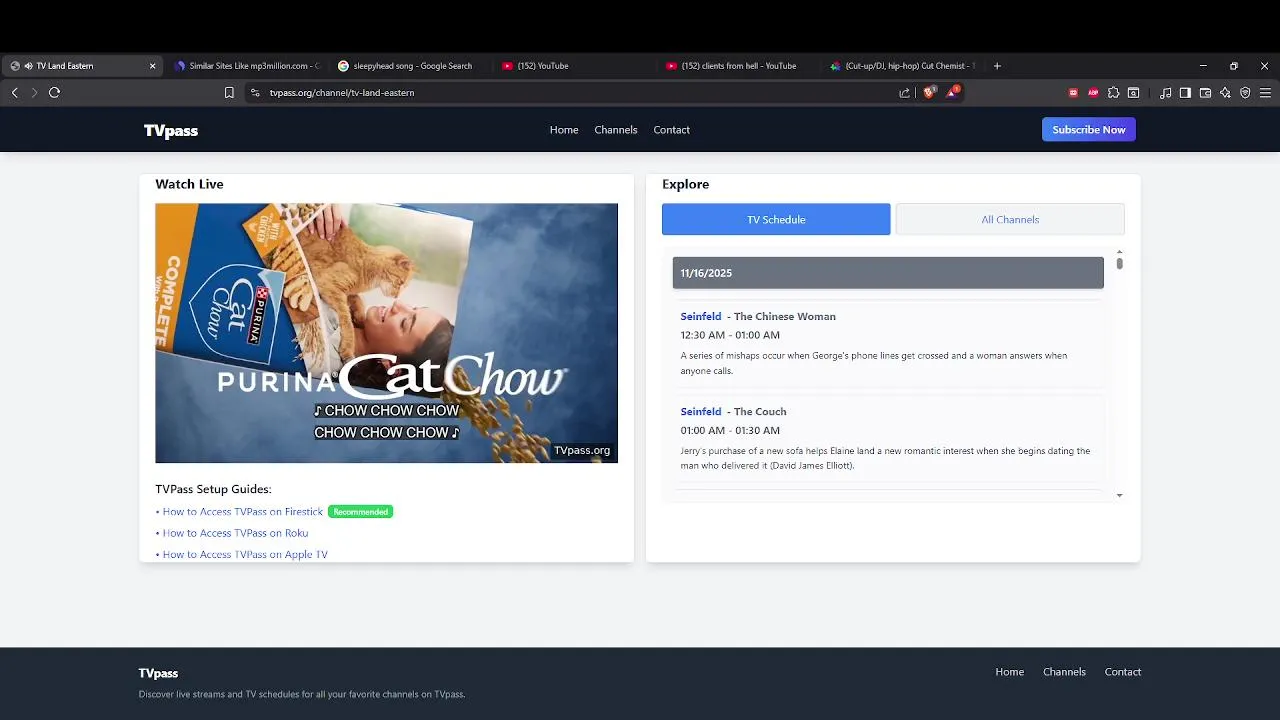Open the ABP Adblock Plus extension

[x=1093, y=92]
